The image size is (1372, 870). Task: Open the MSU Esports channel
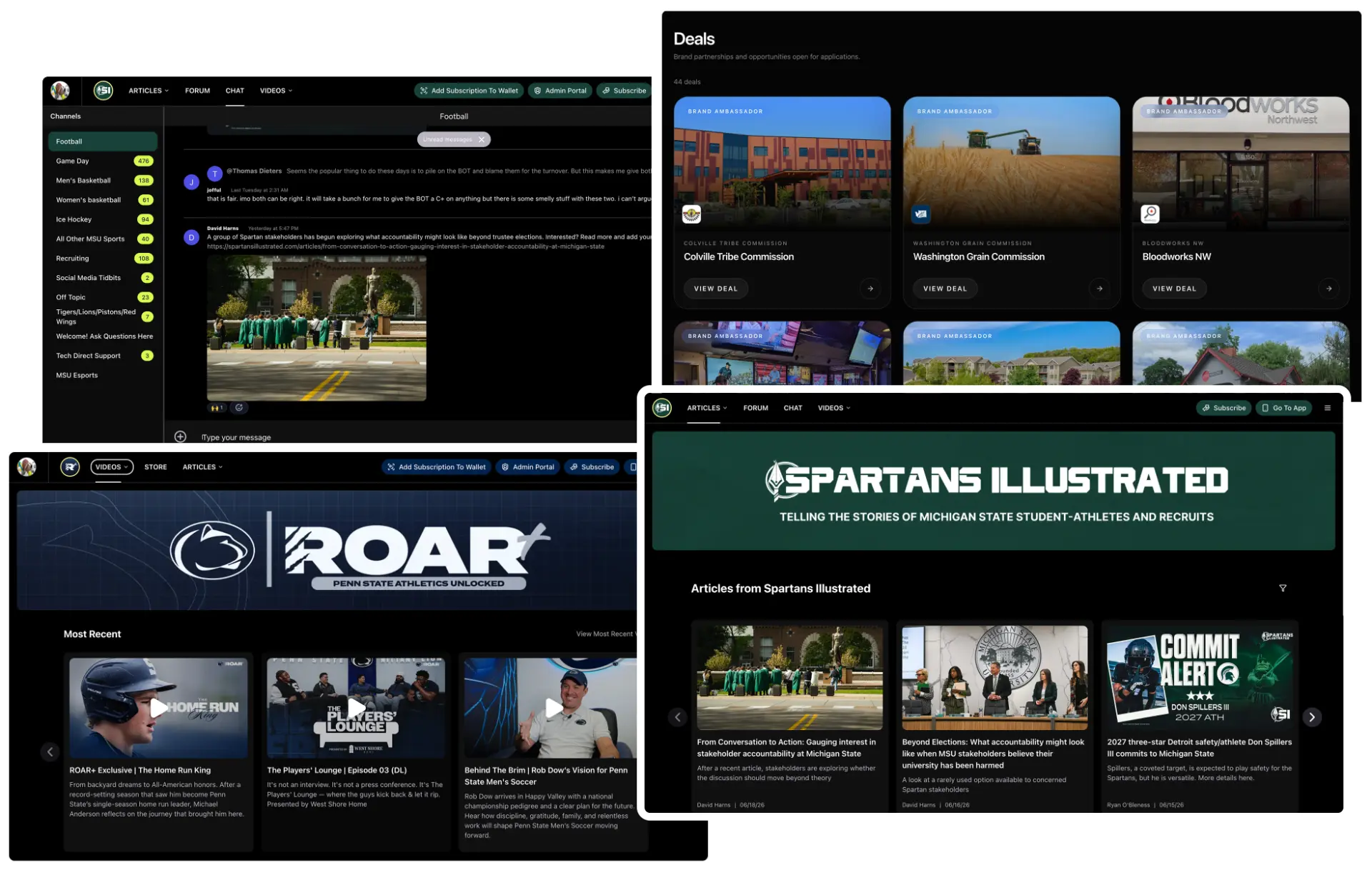103,375
